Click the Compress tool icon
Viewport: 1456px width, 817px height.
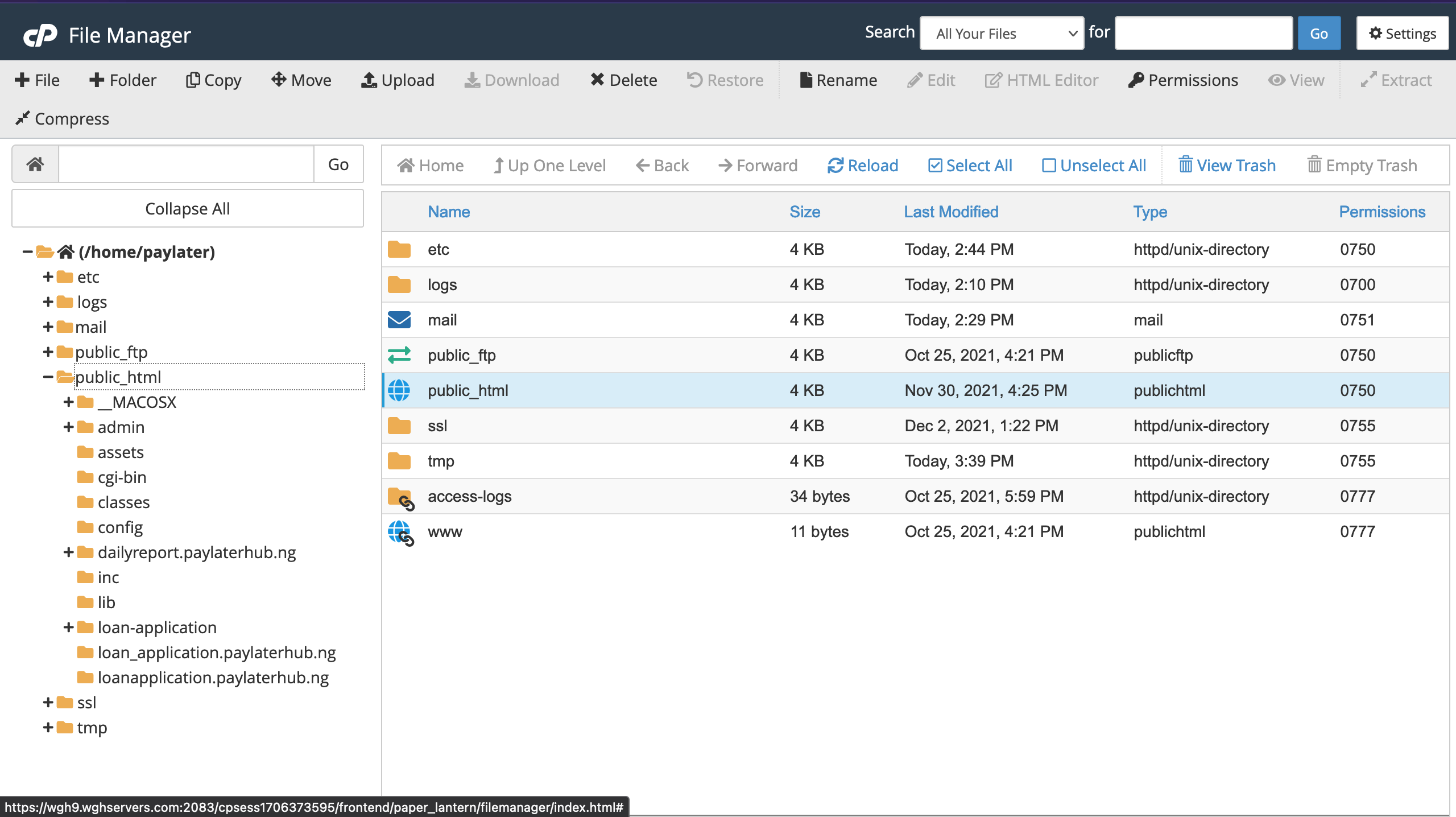click(22, 118)
